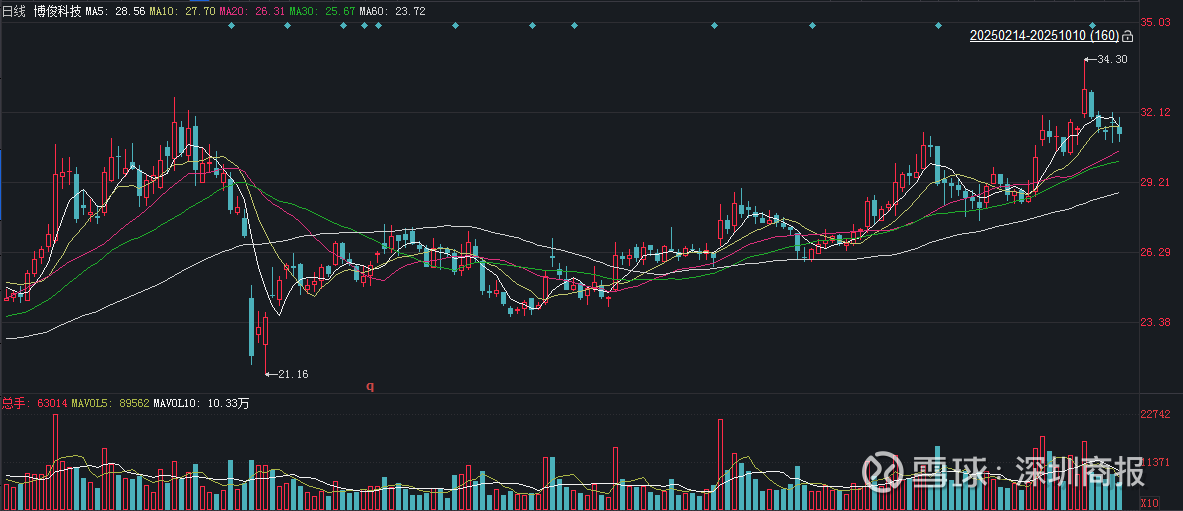Click the 21.16 low price arrow label
The width and height of the screenshot is (1183, 511).
pyautogui.click(x=289, y=374)
